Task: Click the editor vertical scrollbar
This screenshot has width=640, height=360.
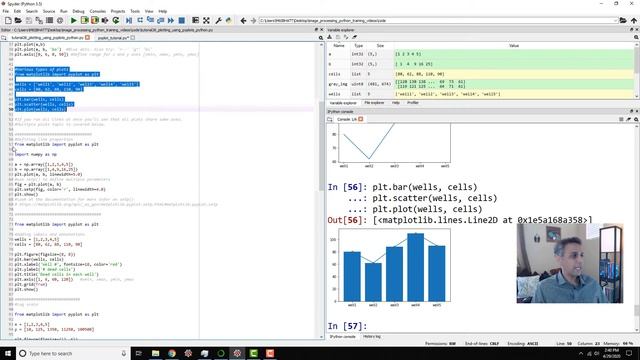Action: click(322, 190)
